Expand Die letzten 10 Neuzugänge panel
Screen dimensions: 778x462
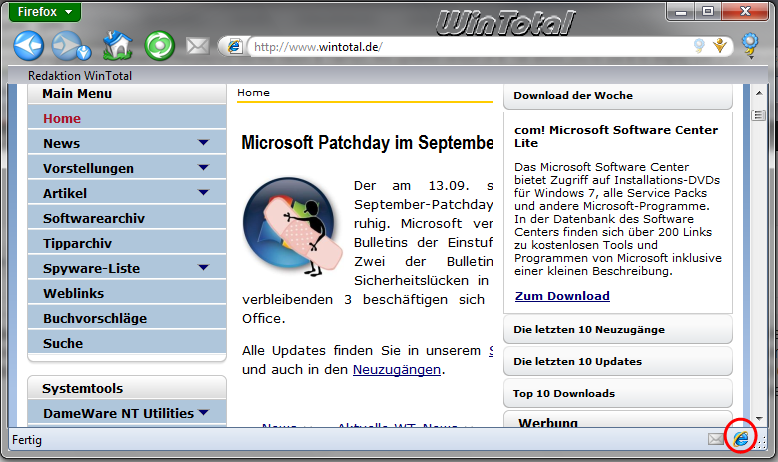click(x=618, y=330)
